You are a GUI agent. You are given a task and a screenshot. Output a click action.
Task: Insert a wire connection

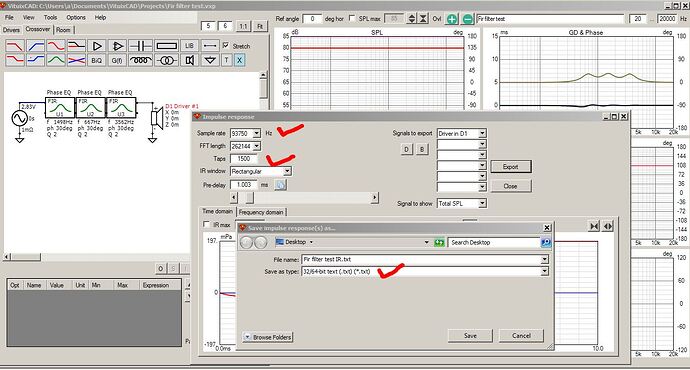point(210,46)
